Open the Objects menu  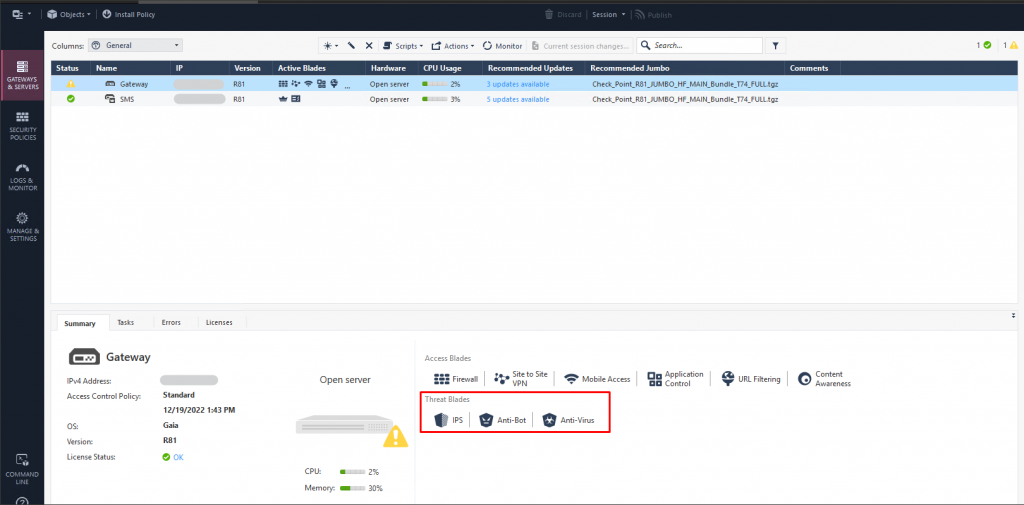pyautogui.click(x=68, y=15)
